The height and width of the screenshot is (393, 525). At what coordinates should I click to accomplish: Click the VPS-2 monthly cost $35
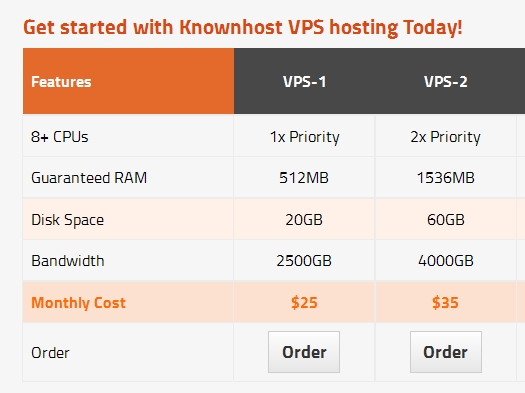445,303
